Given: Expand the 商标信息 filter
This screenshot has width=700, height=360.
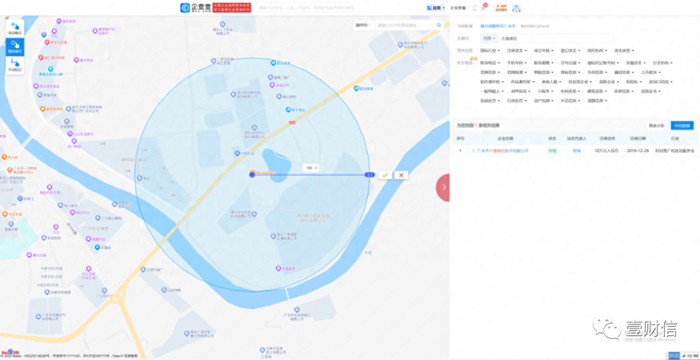Looking at the screenshot, I should coord(571,72).
